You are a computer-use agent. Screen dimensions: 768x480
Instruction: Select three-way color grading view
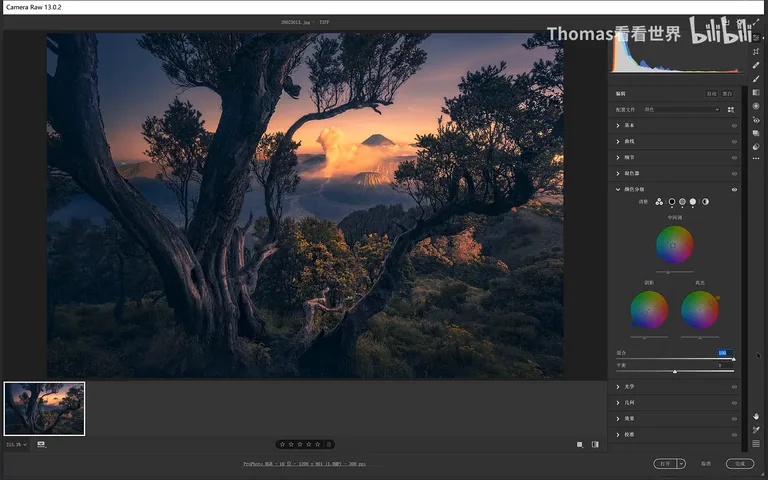(659, 202)
